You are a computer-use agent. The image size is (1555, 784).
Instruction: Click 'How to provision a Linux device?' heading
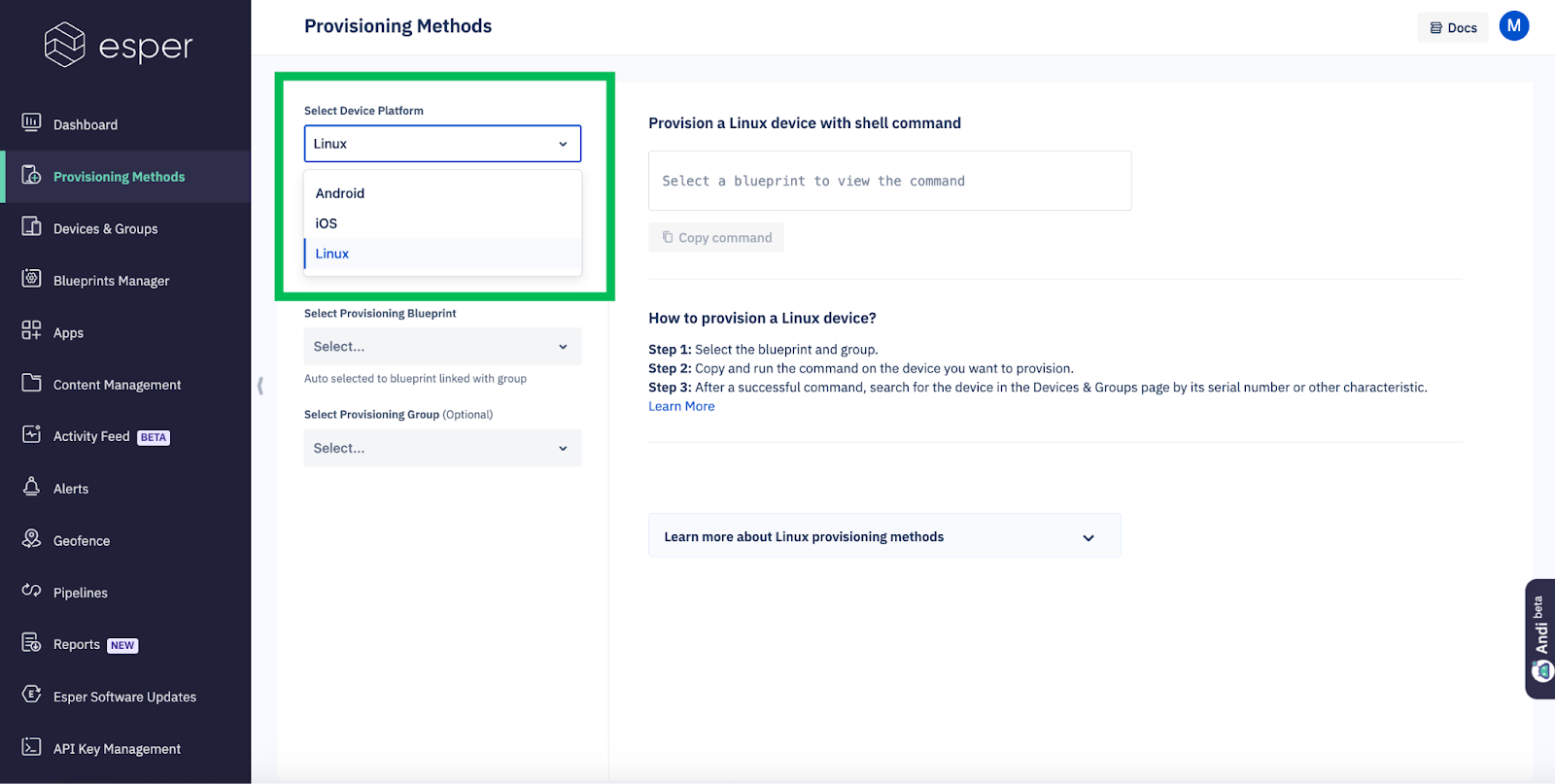(x=762, y=319)
